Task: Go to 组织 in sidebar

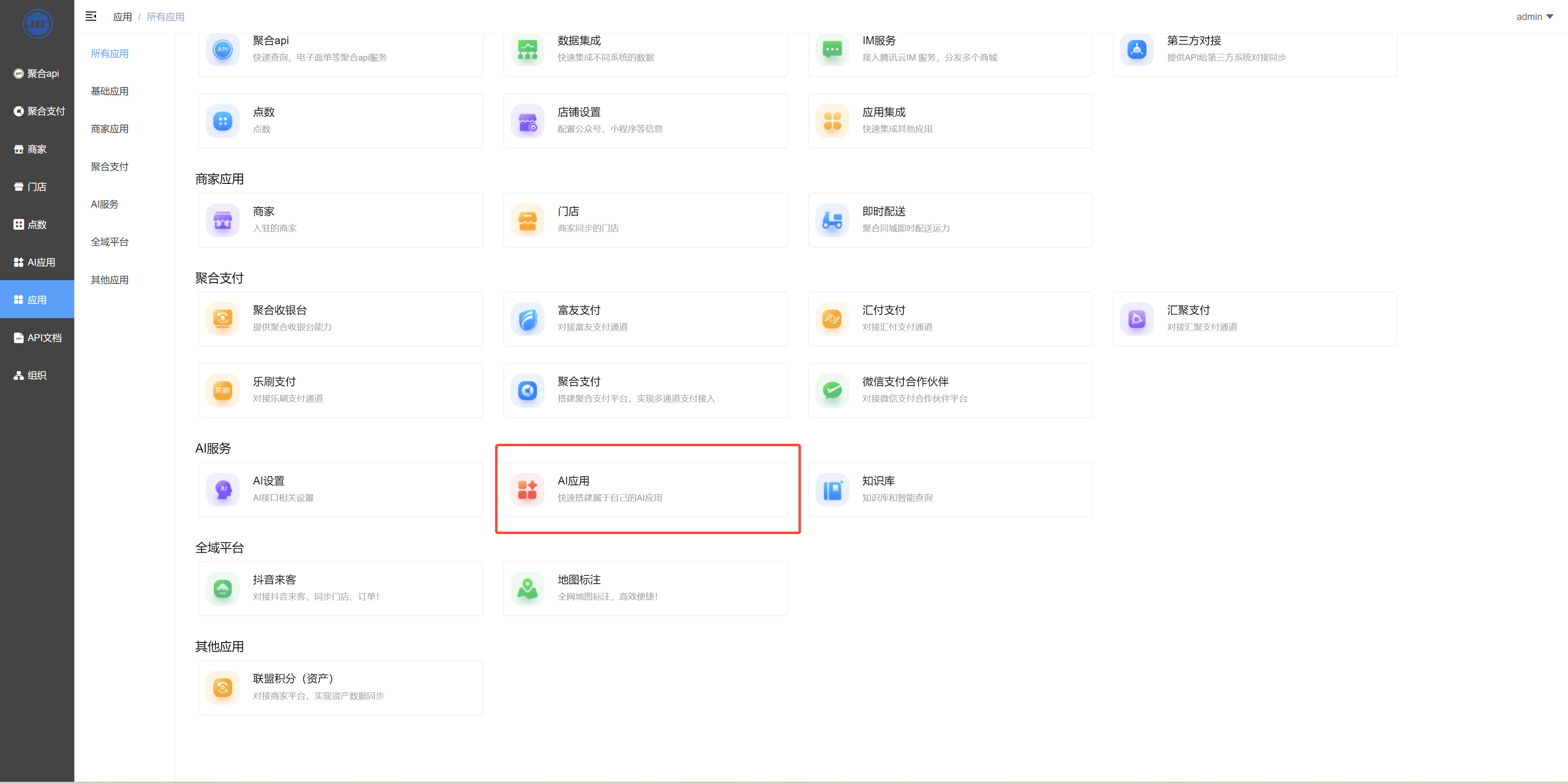Action: (36, 375)
